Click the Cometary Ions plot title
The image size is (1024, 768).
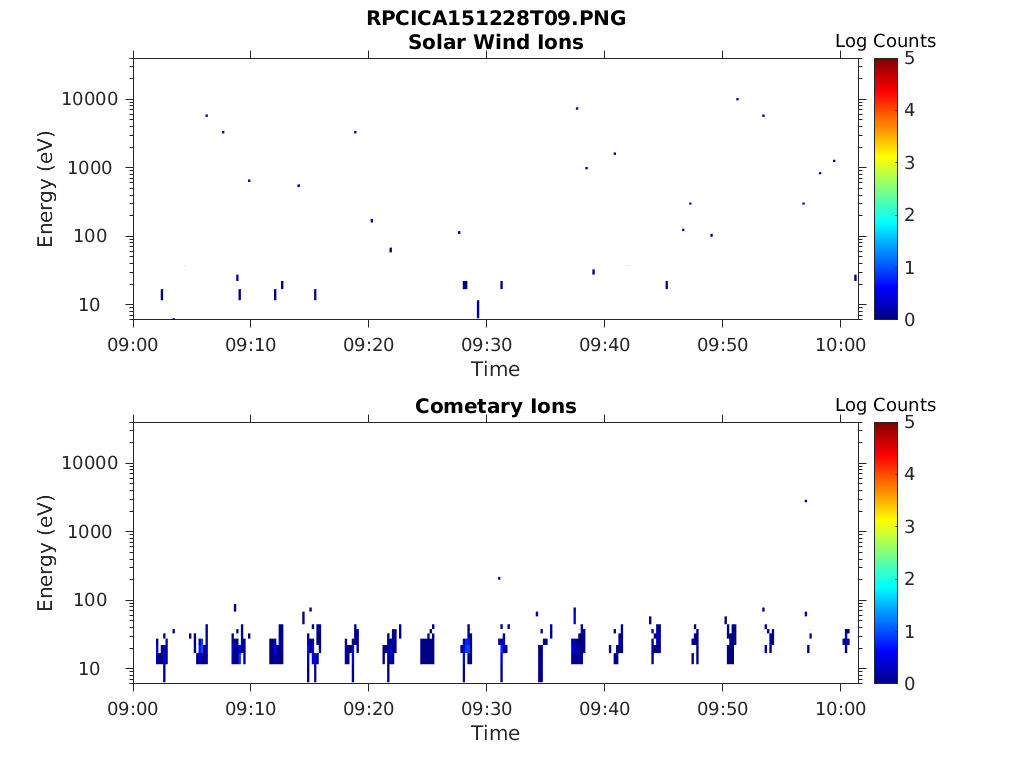click(x=496, y=406)
